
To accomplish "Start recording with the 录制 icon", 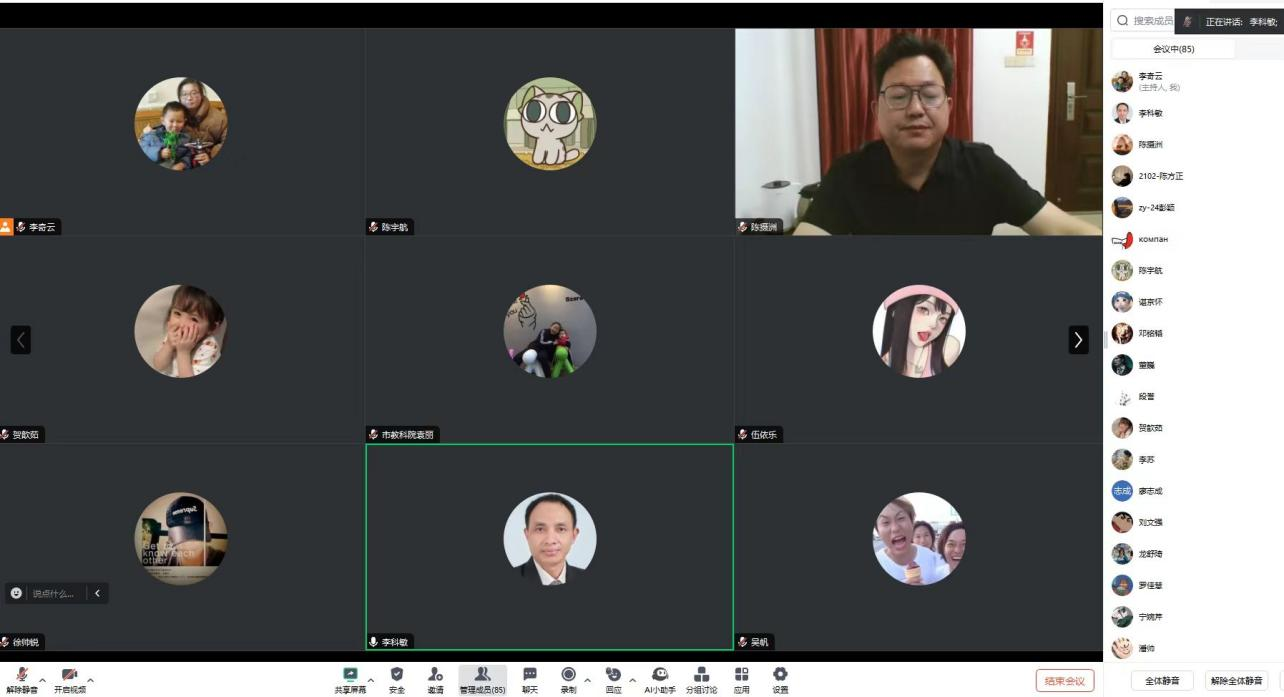I will 568,678.
